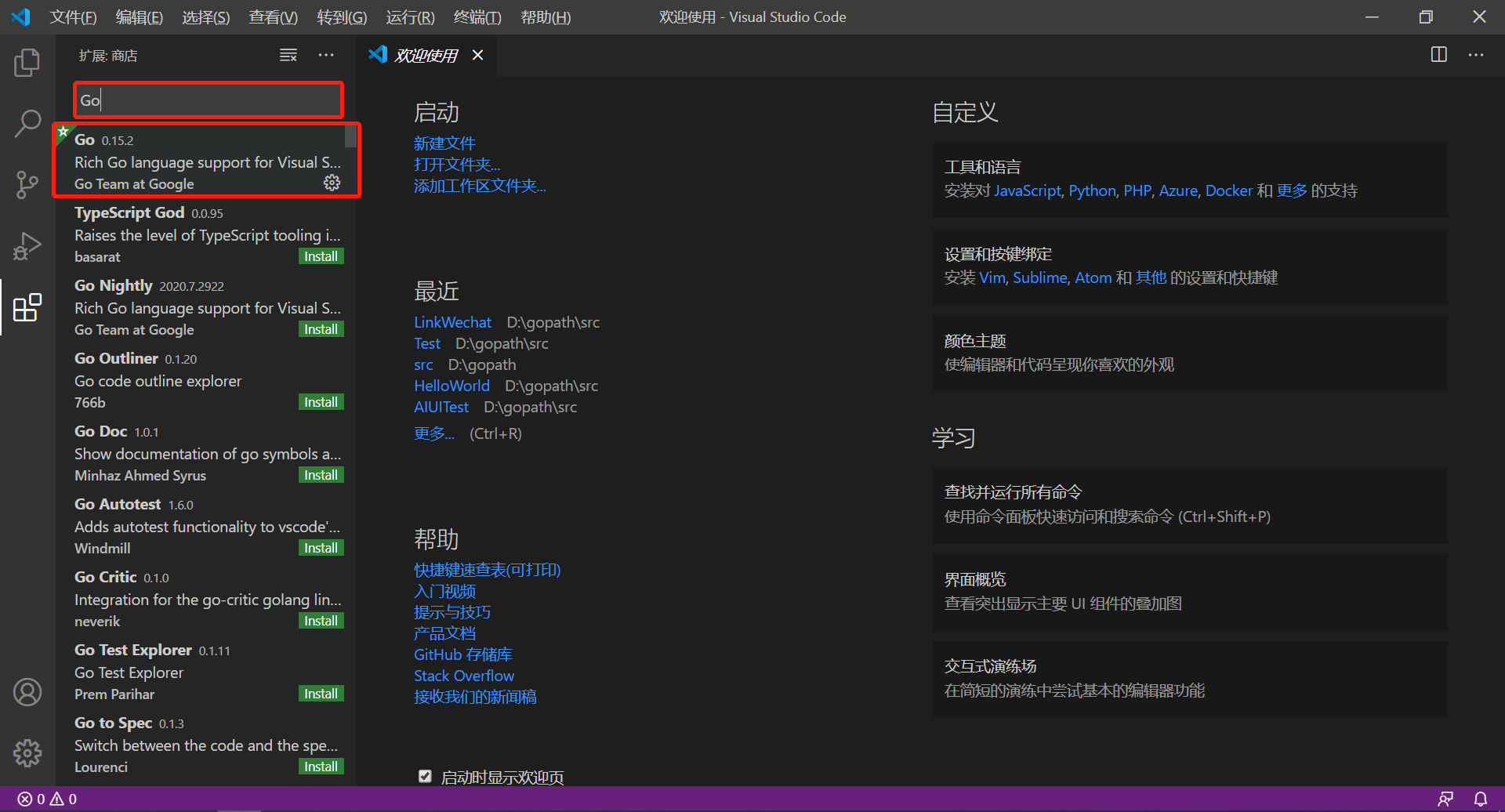Image resolution: width=1505 pixels, height=812 pixels.
Task: Click the manage gear for Go extension
Action: pyautogui.click(x=332, y=183)
